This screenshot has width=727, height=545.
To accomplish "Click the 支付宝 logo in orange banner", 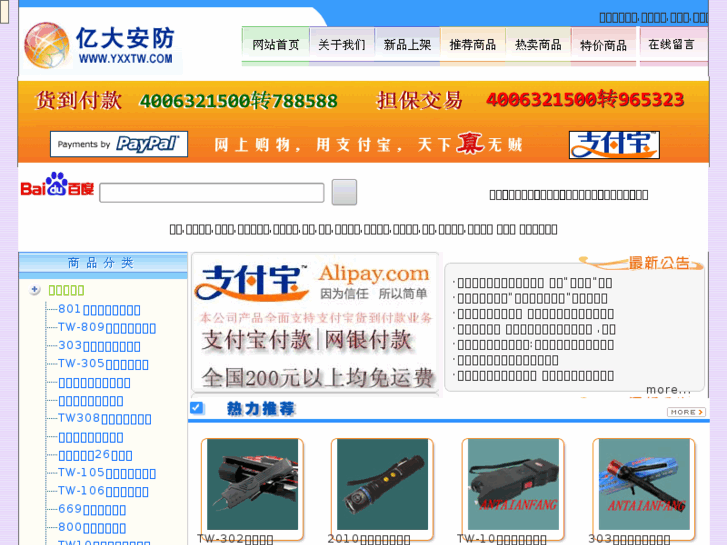I will (x=614, y=145).
